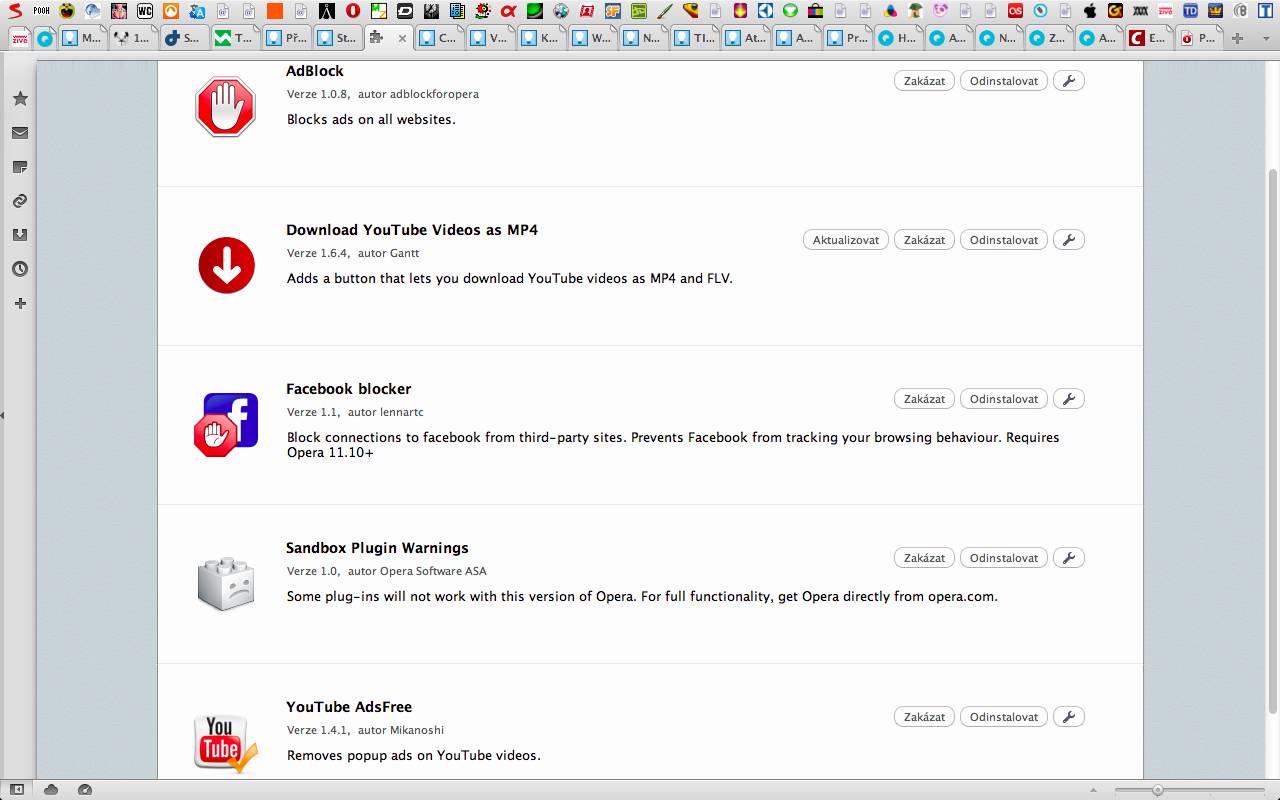Open the Last.fm bookmark icon
The width and height of the screenshot is (1280, 800).
[x=1015, y=11]
